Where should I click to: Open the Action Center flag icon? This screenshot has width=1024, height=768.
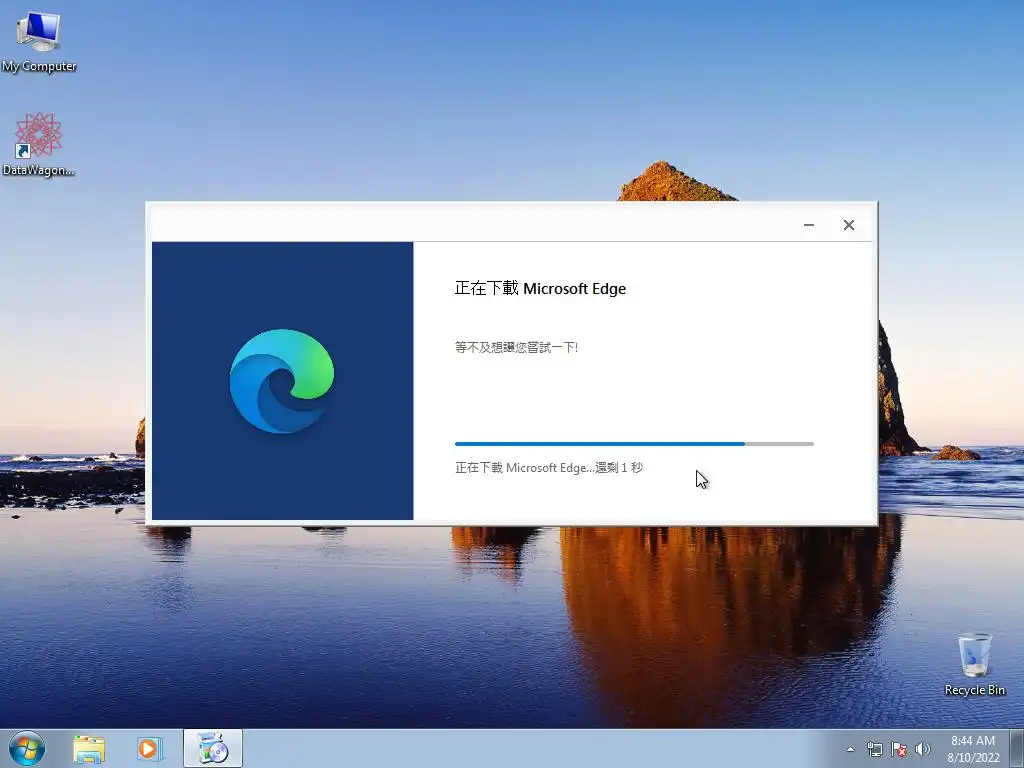point(899,749)
